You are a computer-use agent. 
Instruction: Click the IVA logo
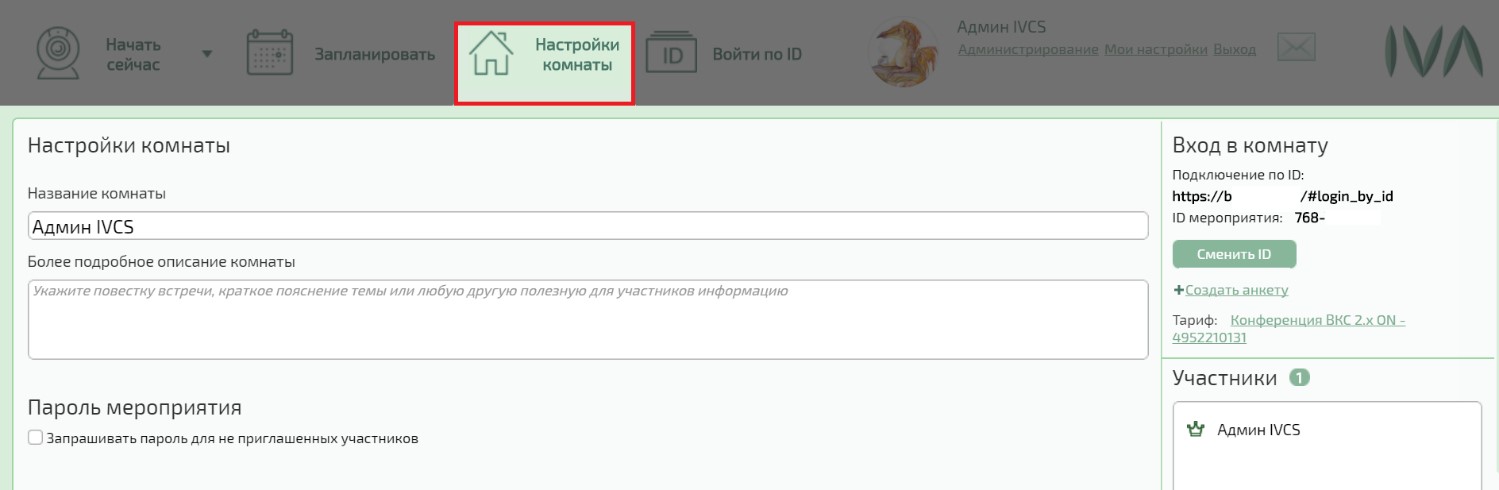tap(1432, 53)
